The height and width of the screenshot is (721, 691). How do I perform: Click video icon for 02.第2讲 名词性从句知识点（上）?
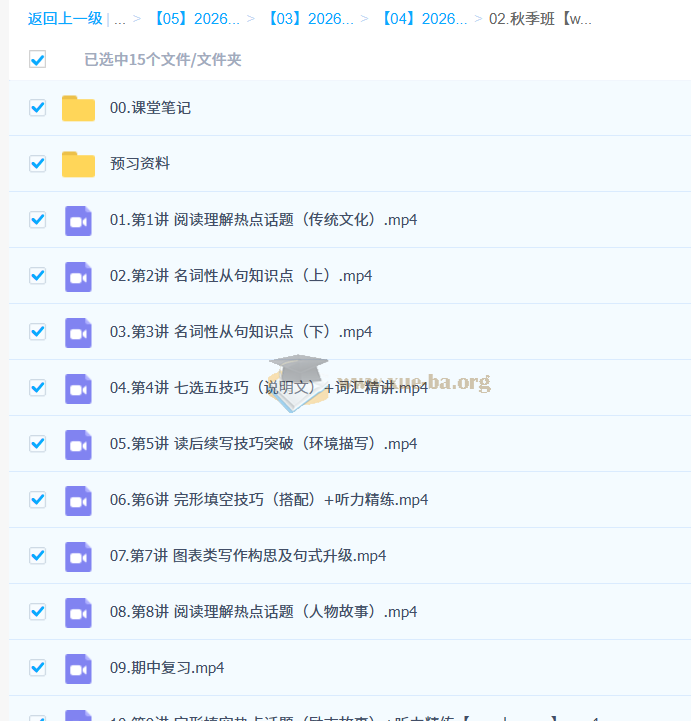tap(78, 276)
